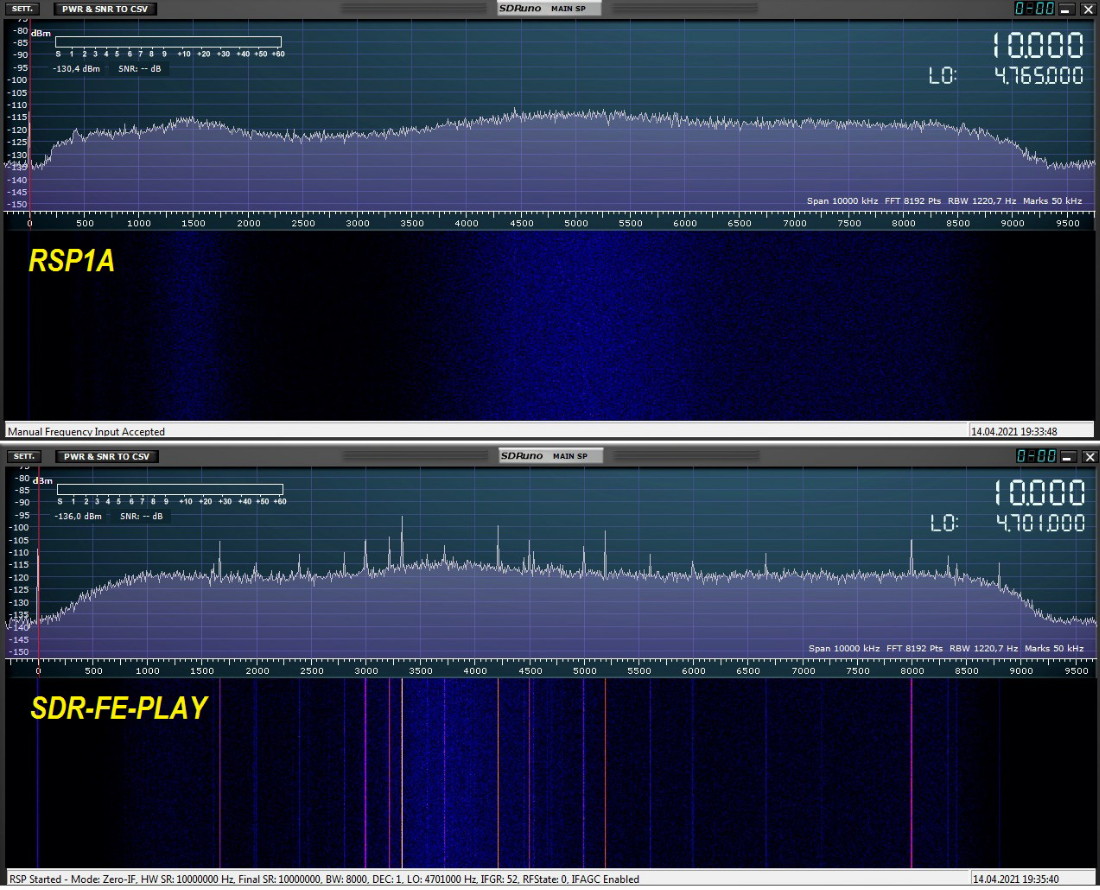
Task: Click the S-meter bar in SDR-FE-PLAY window
Action: point(170,490)
